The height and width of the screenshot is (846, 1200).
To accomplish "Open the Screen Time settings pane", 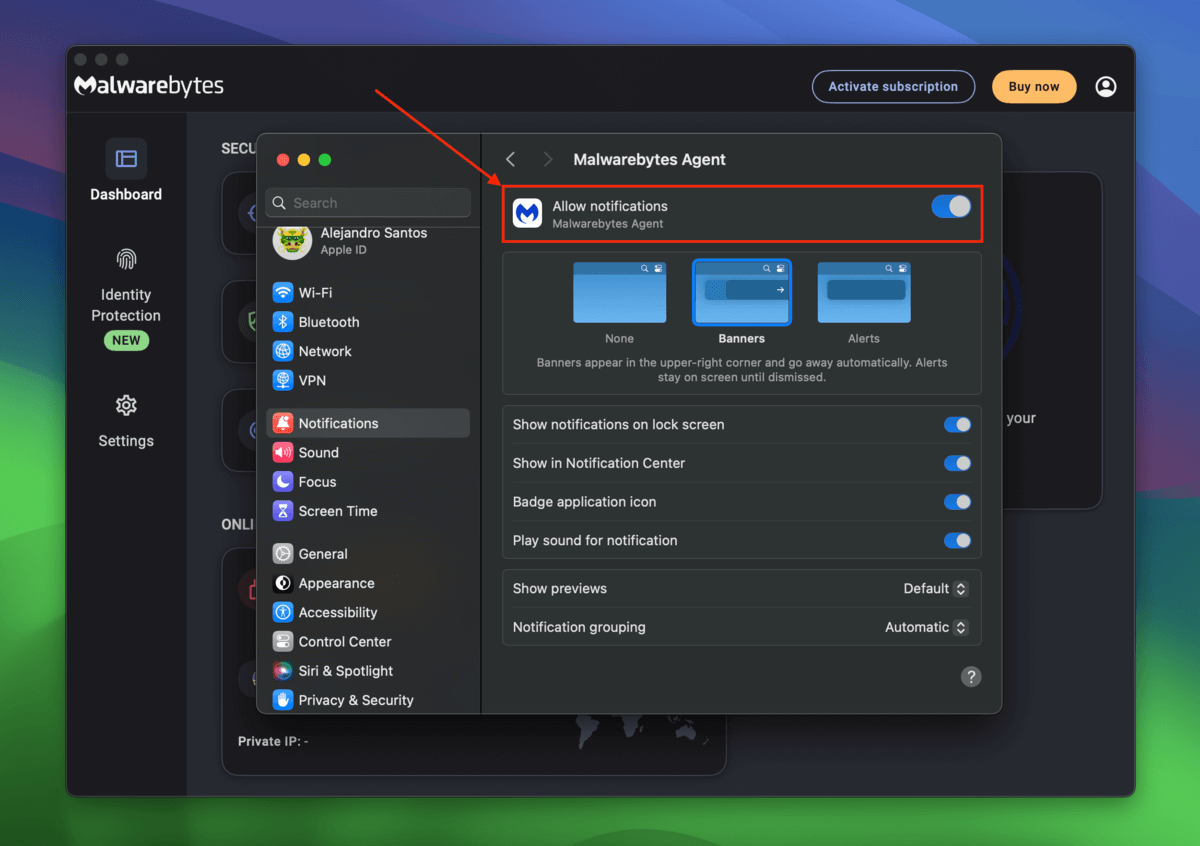I will click(368, 510).
